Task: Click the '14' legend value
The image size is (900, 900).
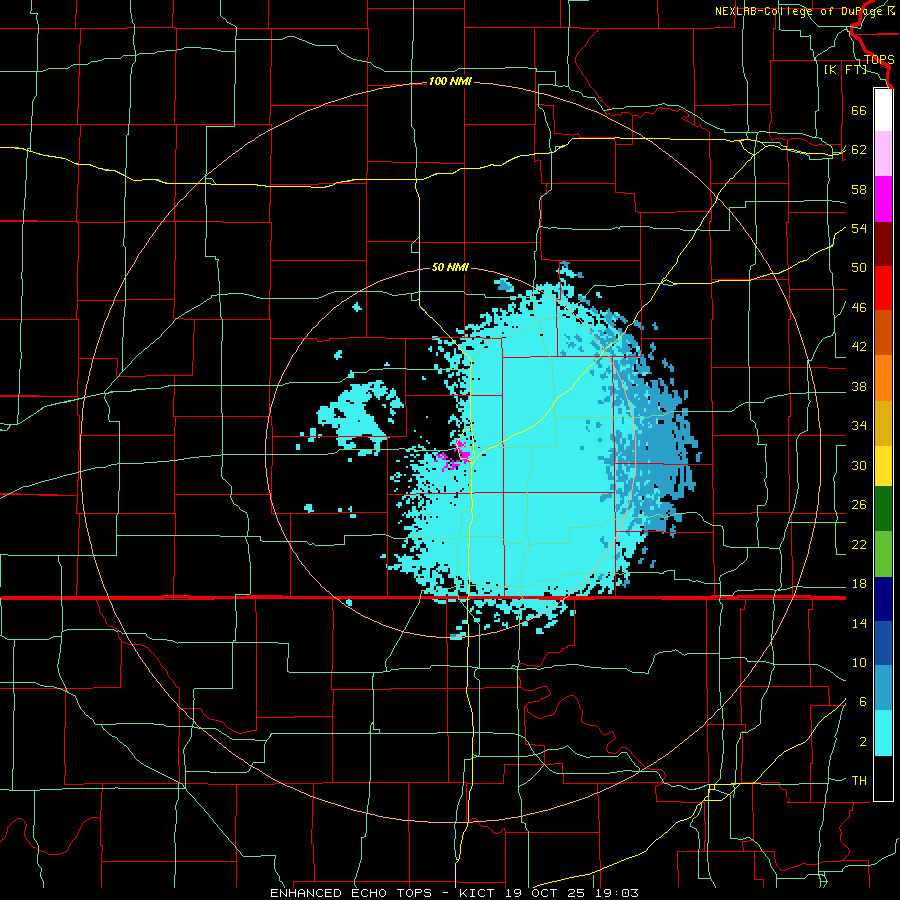Action: [859, 623]
